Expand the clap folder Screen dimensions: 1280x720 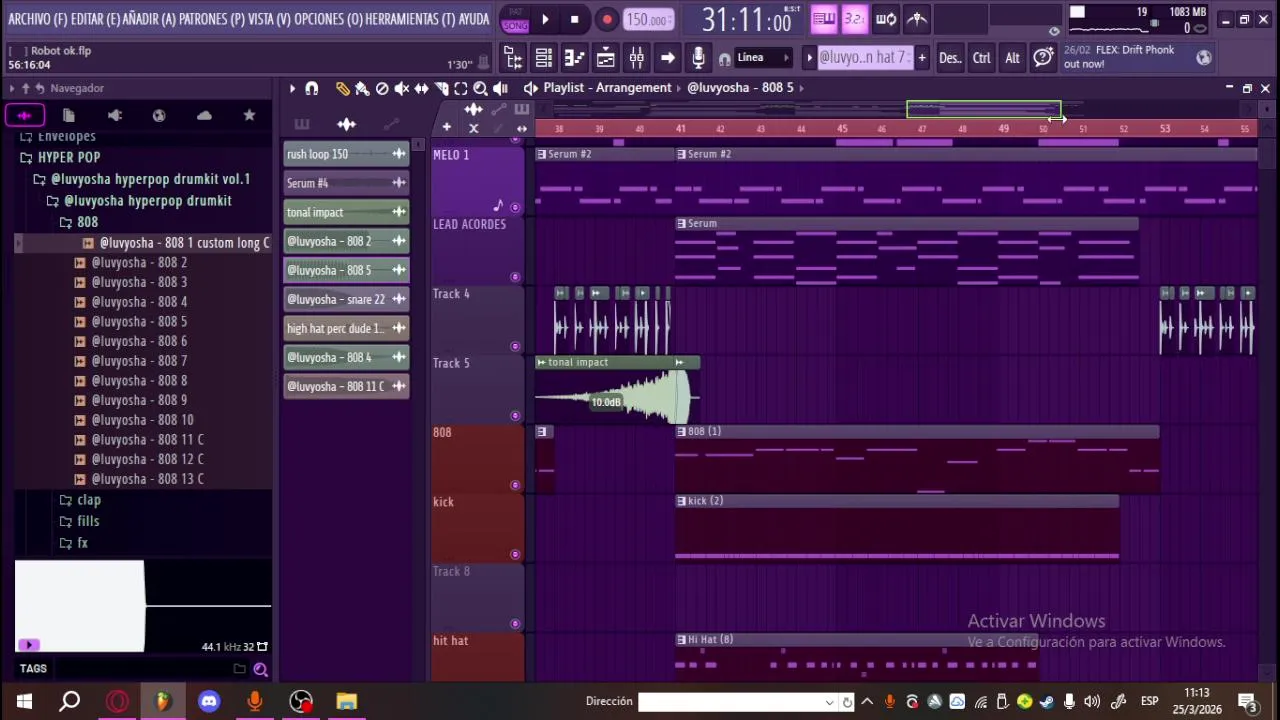pos(80,500)
